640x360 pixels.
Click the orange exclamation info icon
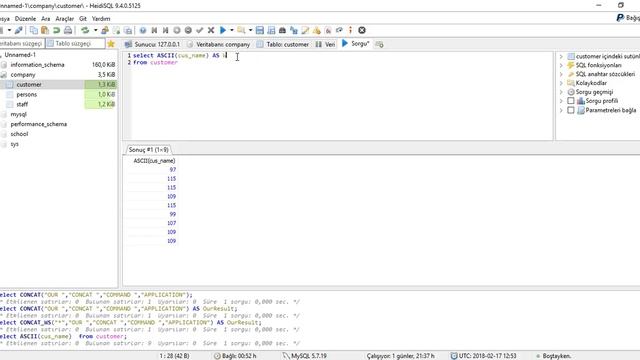350,30
